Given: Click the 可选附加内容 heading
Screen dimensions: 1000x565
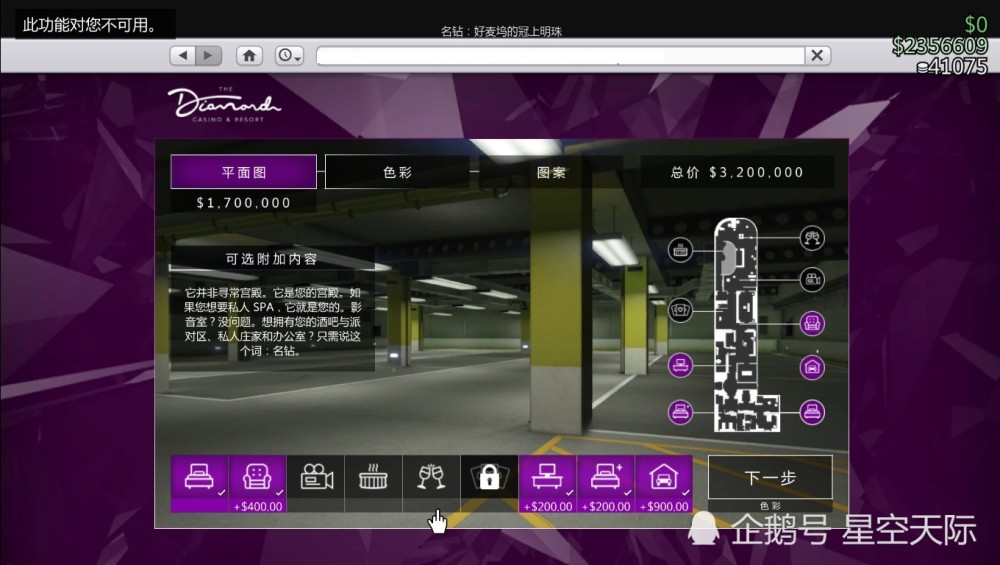Looking at the screenshot, I should coord(271,259).
